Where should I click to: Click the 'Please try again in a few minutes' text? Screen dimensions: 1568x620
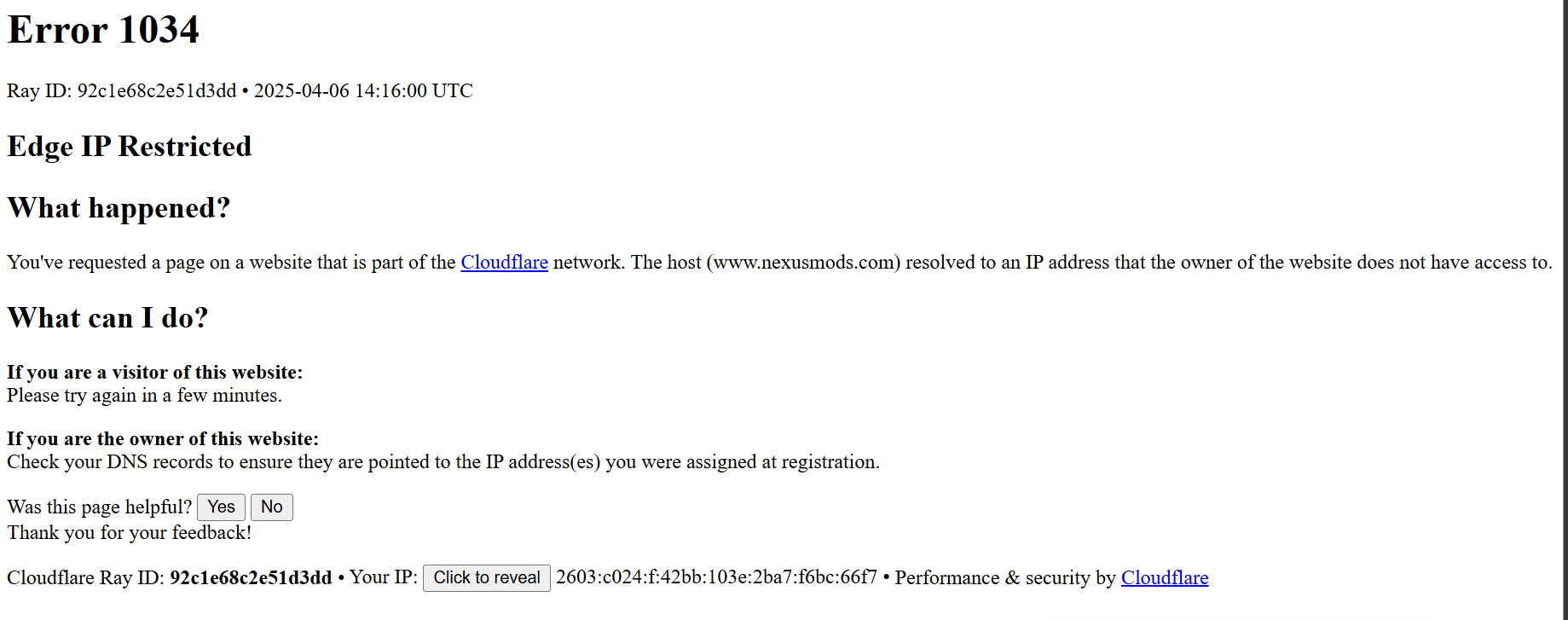(x=144, y=396)
